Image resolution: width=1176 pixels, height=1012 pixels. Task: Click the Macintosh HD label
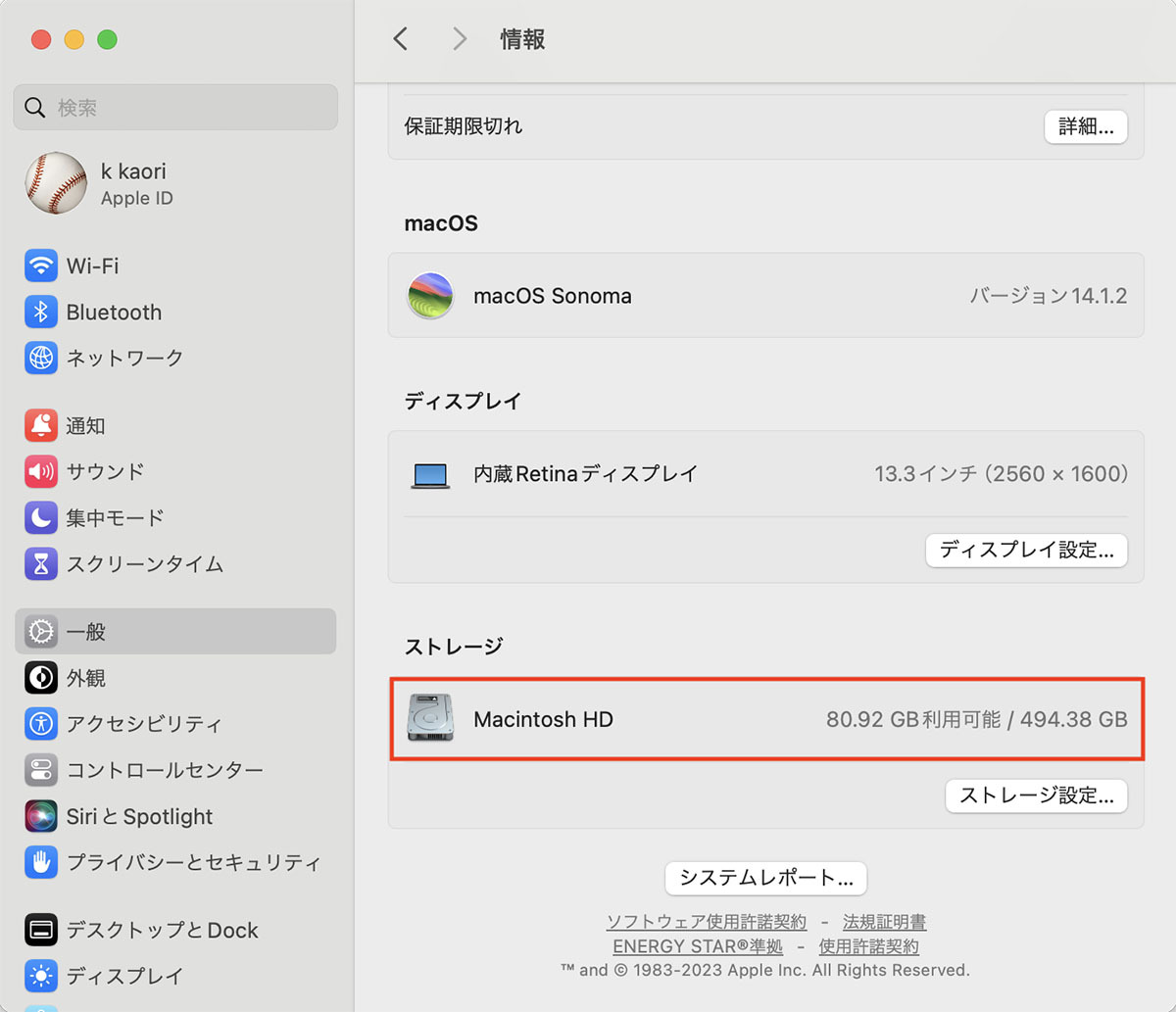click(543, 719)
